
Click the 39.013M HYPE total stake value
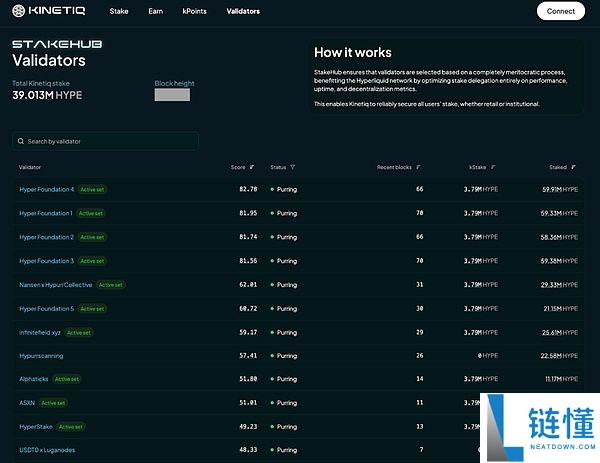click(47, 95)
